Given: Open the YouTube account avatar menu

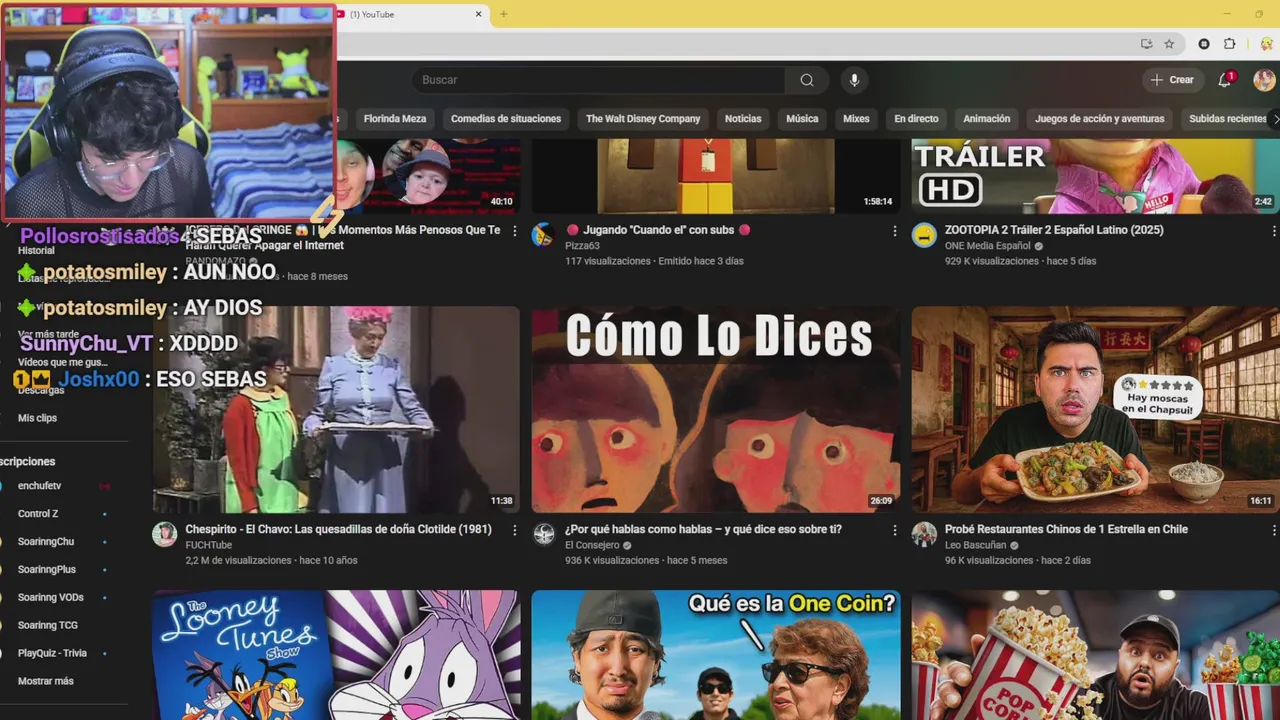Looking at the screenshot, I should (1264, 80).
